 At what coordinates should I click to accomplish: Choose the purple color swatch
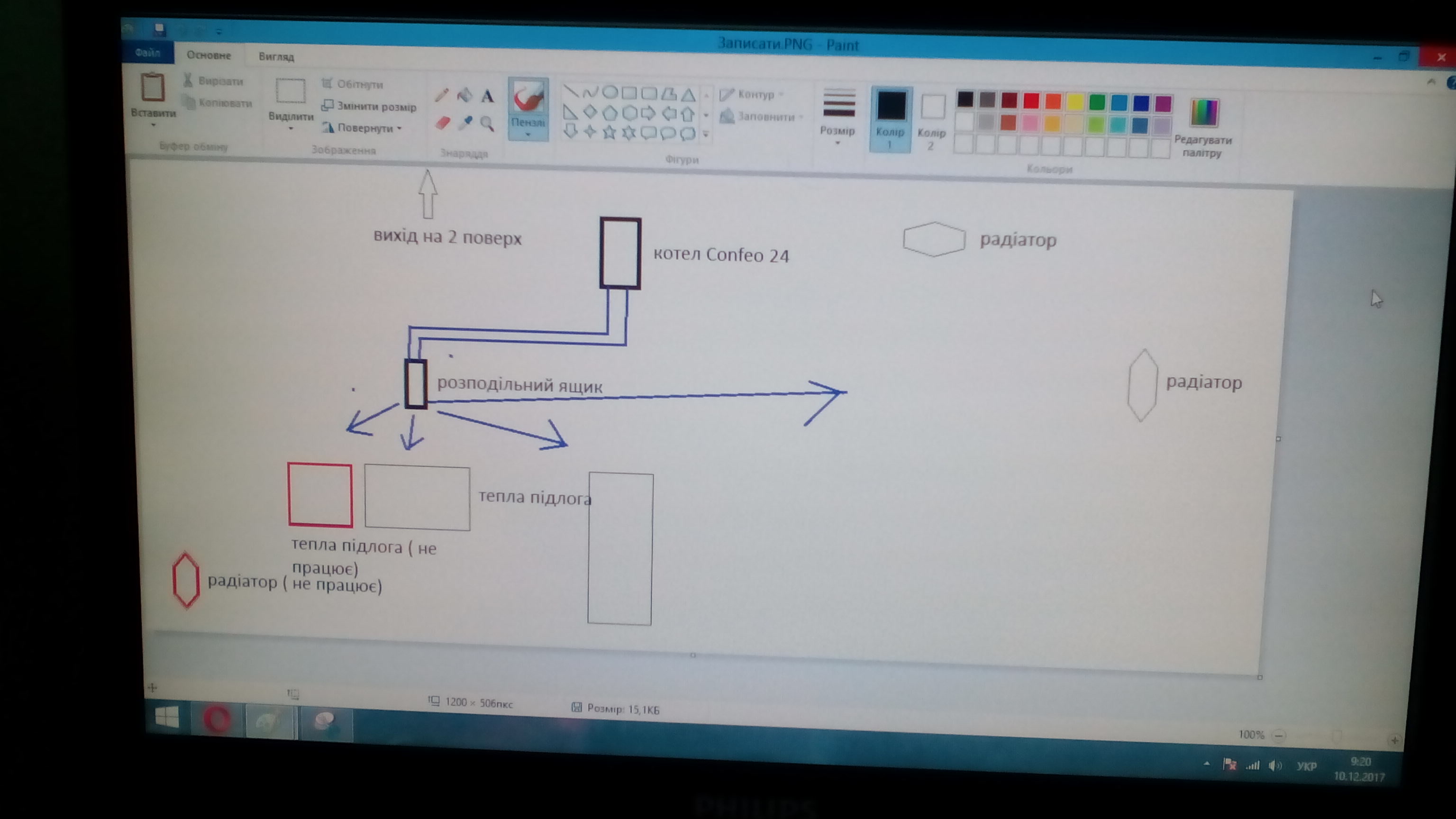tap(1163, 103)
